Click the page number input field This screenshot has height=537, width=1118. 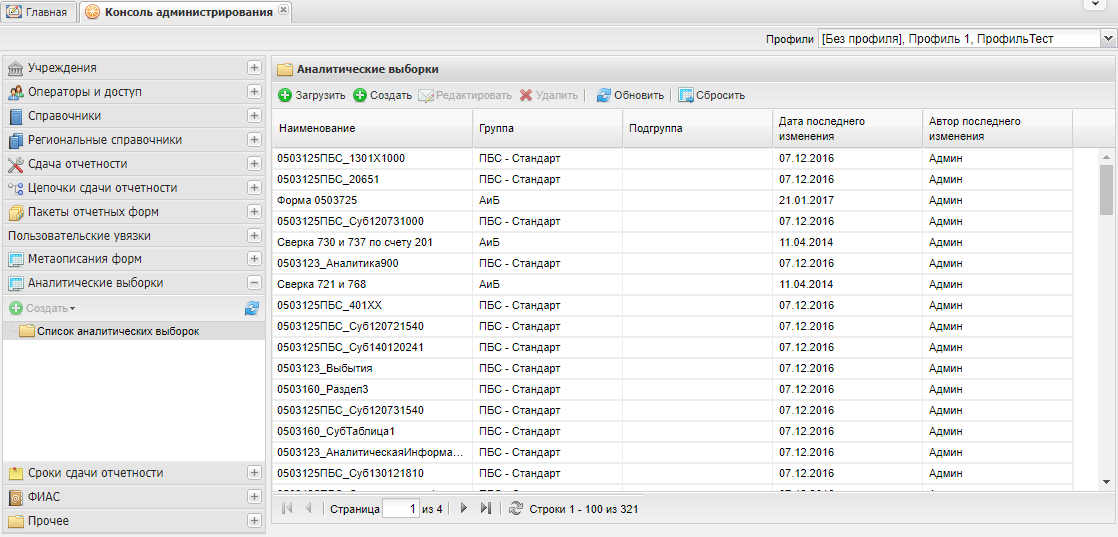click(400, 509)
